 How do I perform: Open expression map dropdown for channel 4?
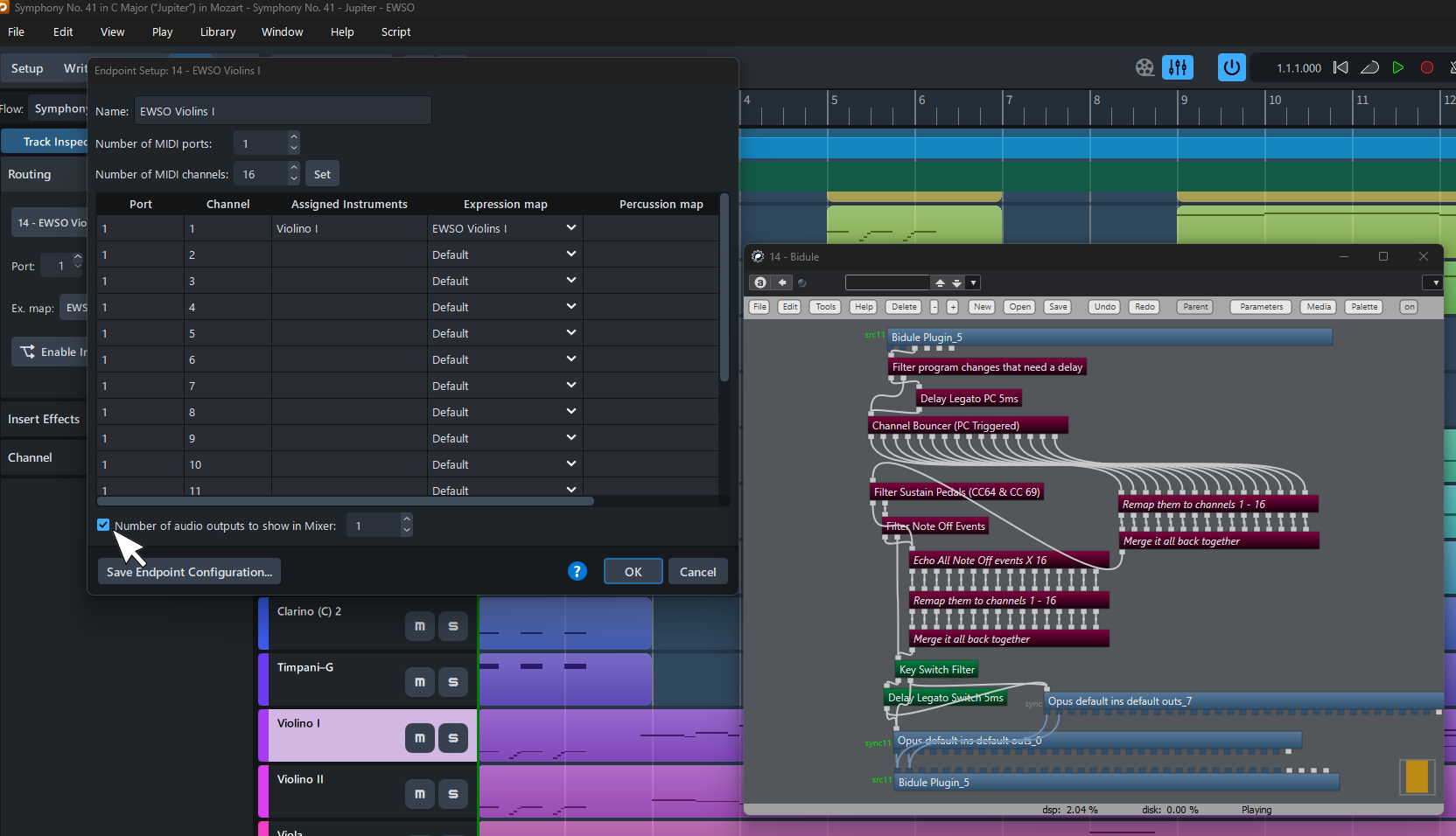pyautogui.click(x=571, y=307)
